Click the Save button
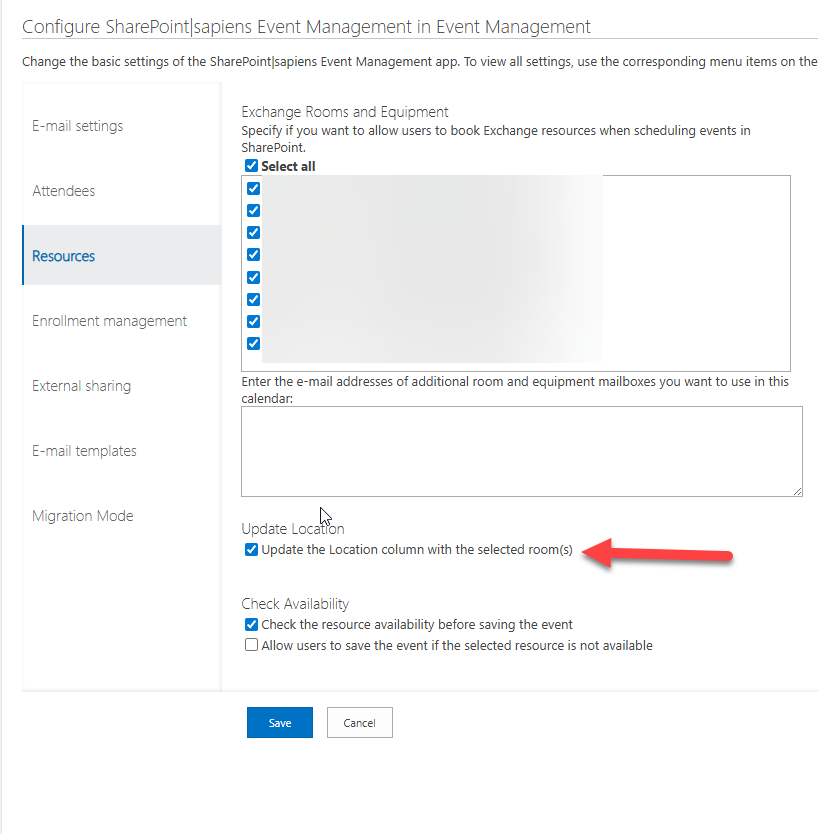The image size is (818, 834). coord(280,723)
